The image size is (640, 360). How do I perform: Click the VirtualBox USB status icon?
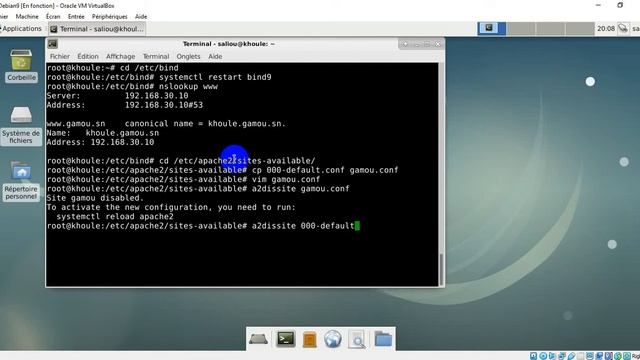[571, 356]
